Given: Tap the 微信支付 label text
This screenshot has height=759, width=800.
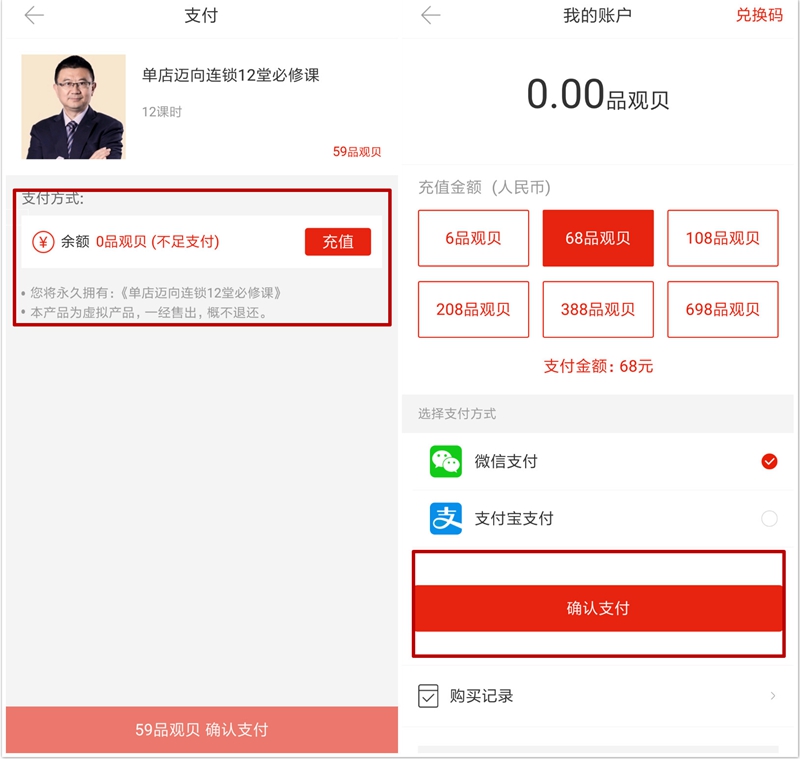Looking at the screenshot, I should (506, 462).
